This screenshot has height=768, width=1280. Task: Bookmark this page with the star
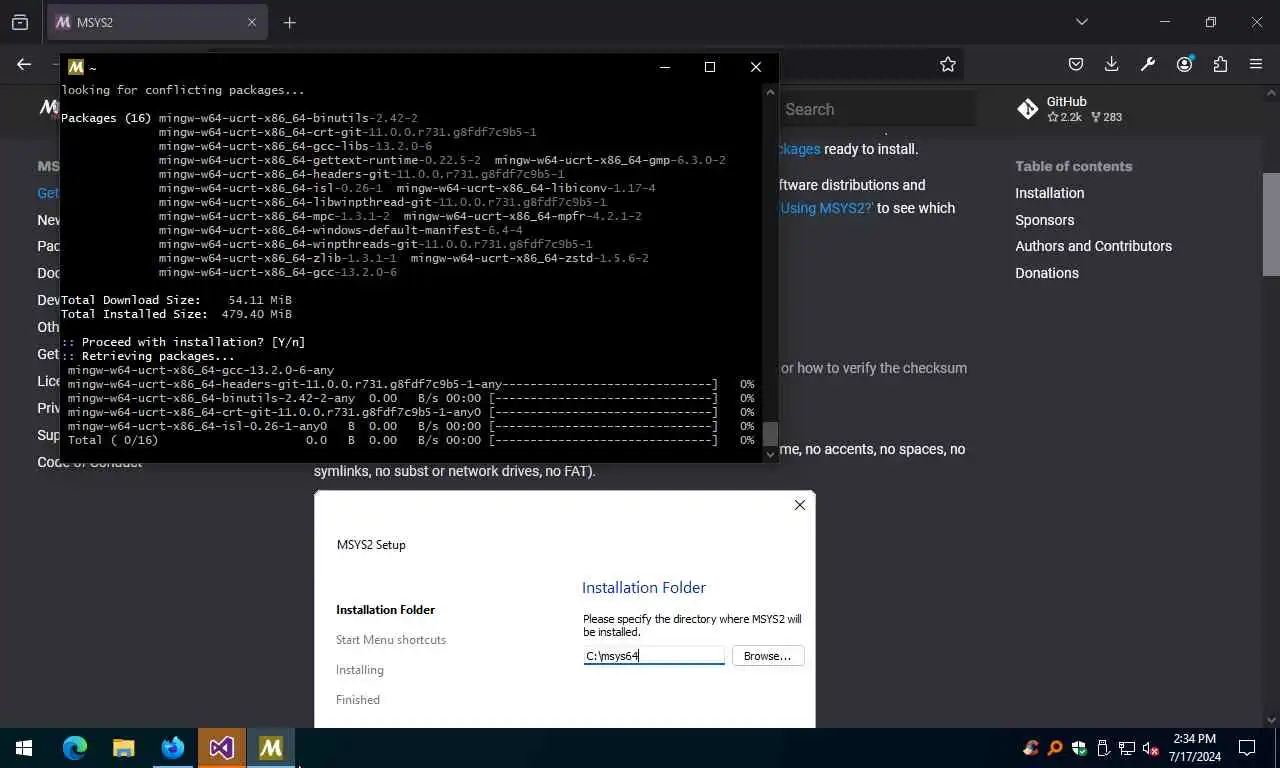point(948,64)
